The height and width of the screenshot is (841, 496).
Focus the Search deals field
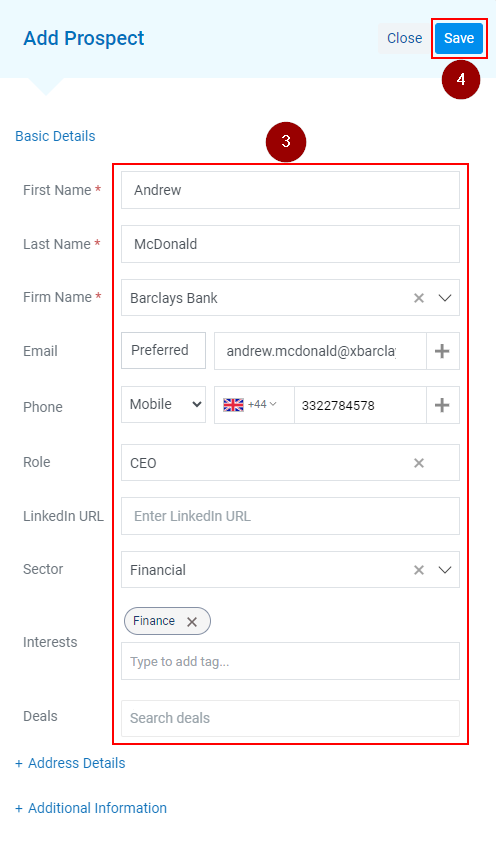click(290, 718)
